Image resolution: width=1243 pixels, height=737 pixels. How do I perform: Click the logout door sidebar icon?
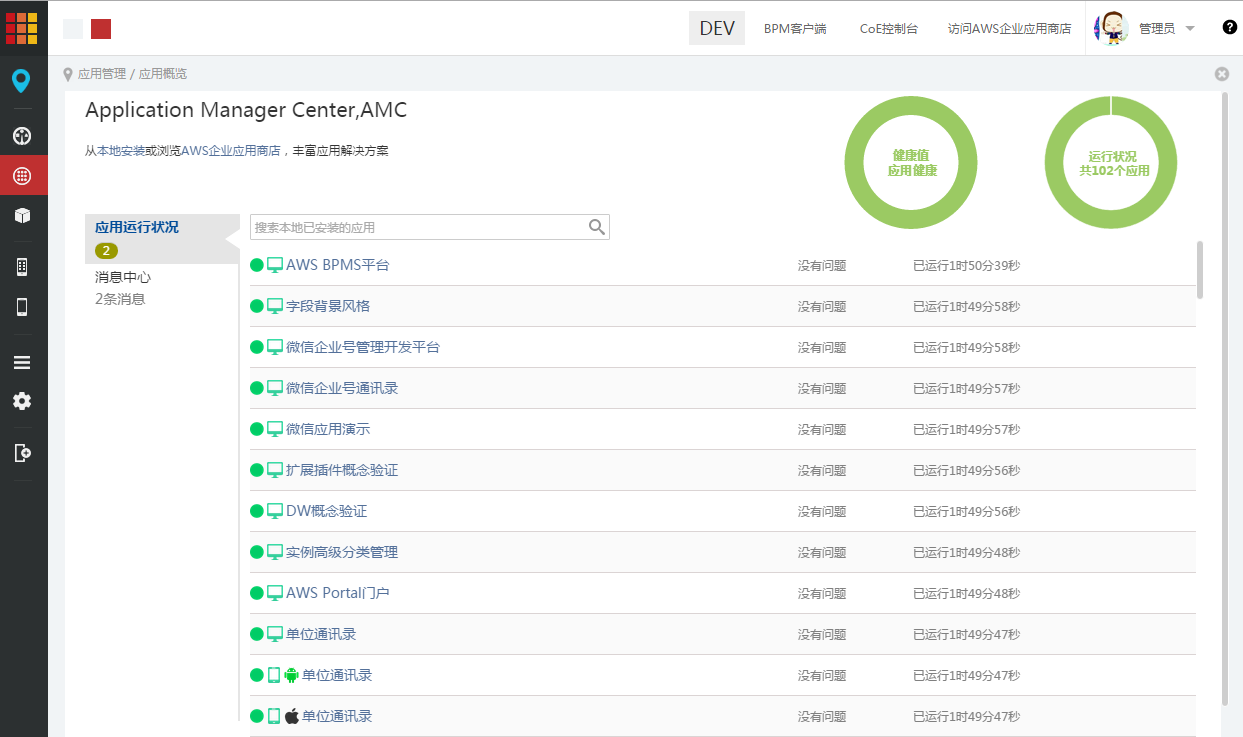(22, 453)
